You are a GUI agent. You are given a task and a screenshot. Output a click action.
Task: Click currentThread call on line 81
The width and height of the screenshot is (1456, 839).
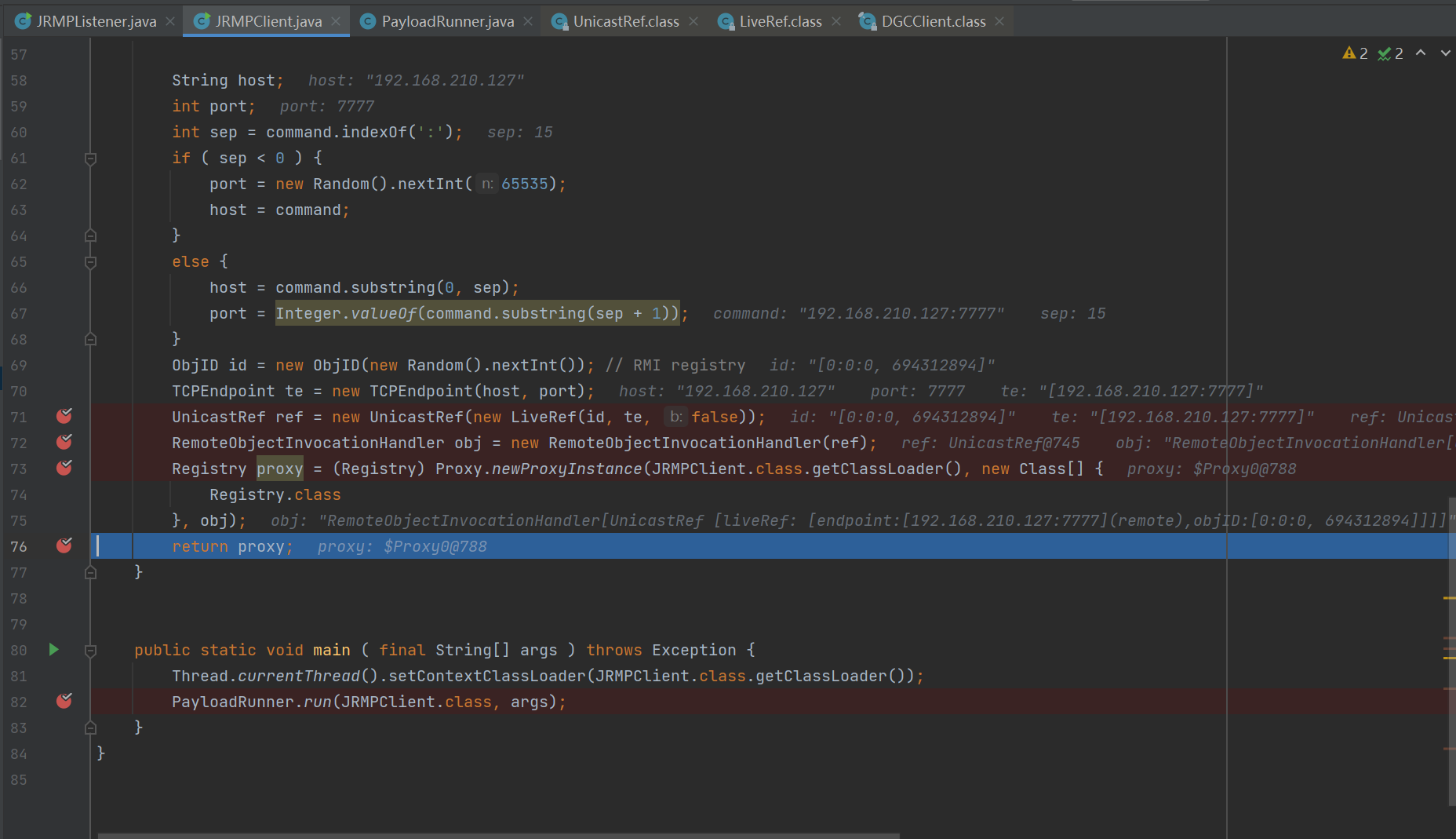(x=298, y=676)
